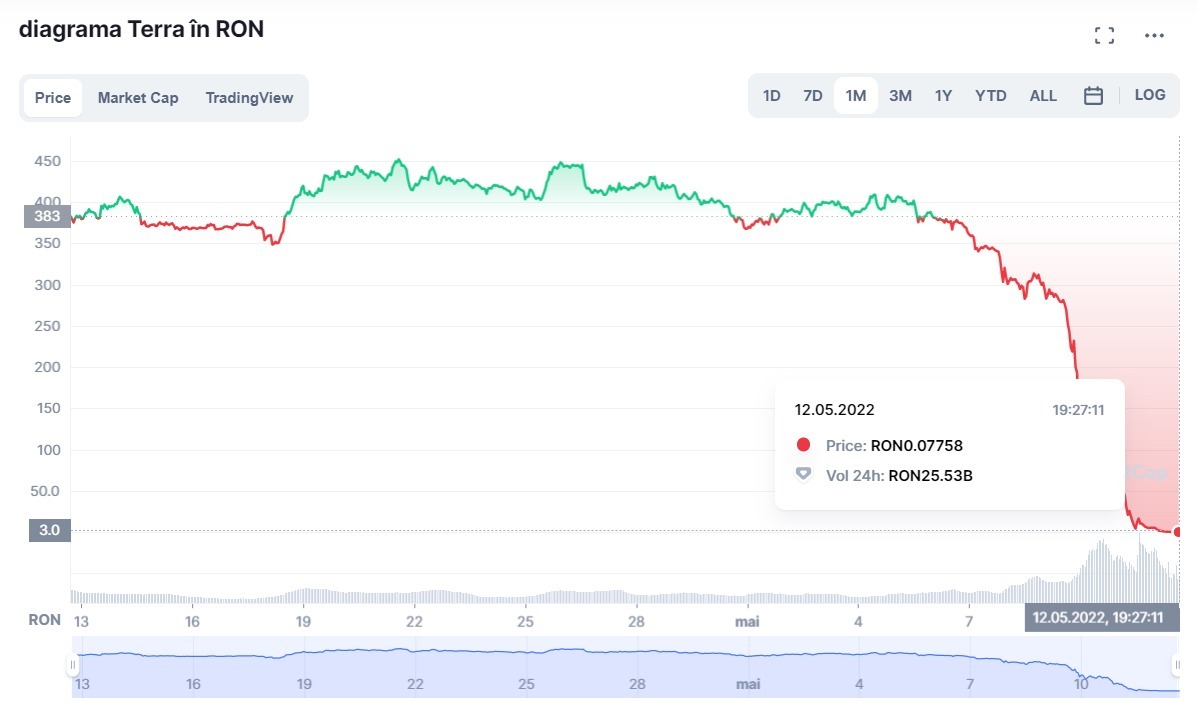Image resolution: width=1197 pixels, height=702 pixels.
Task: Click the right handle of range navigator
Action: coord(1176,665)
